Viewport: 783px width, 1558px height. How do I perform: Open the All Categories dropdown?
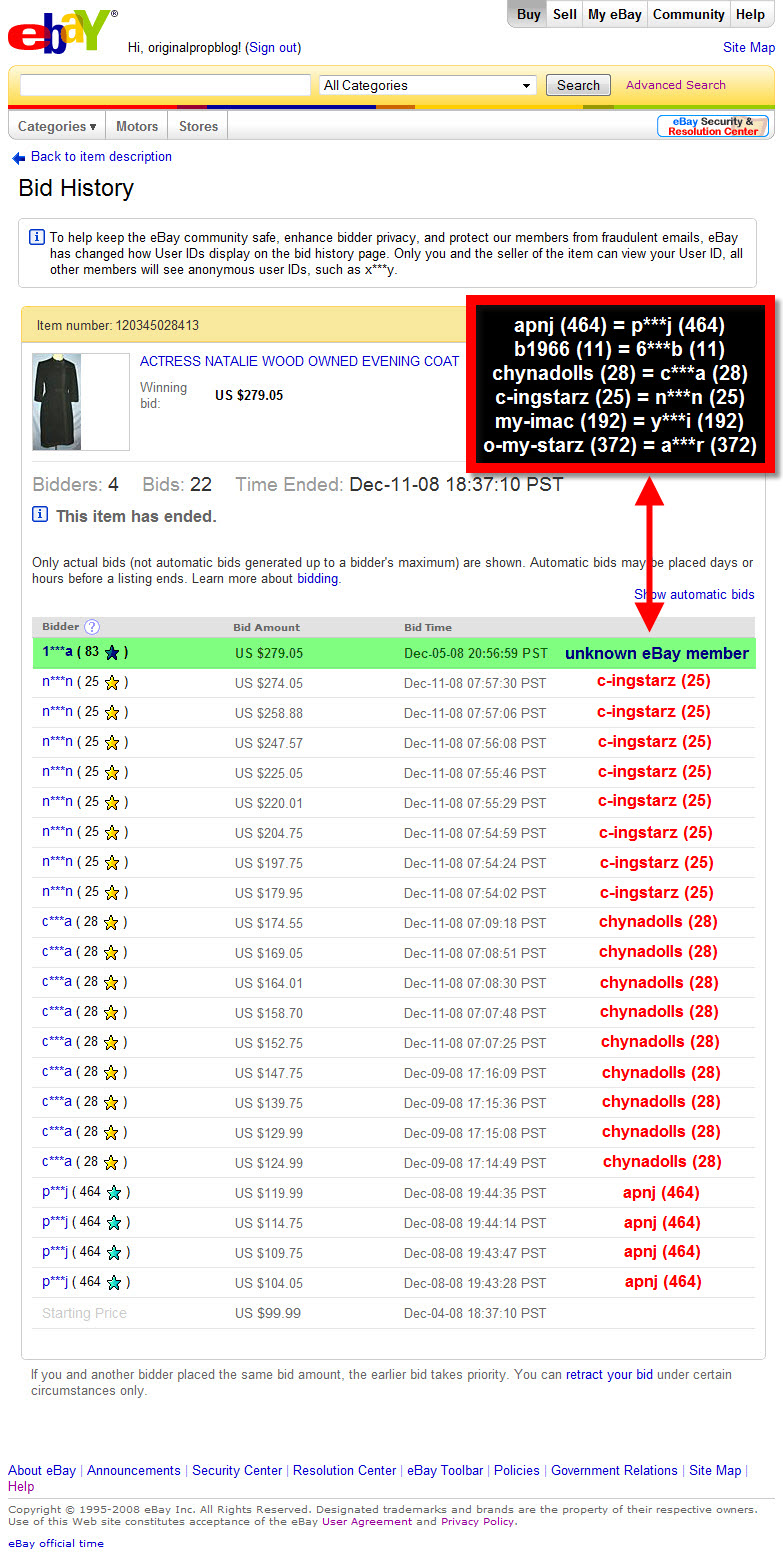(428, 86)
